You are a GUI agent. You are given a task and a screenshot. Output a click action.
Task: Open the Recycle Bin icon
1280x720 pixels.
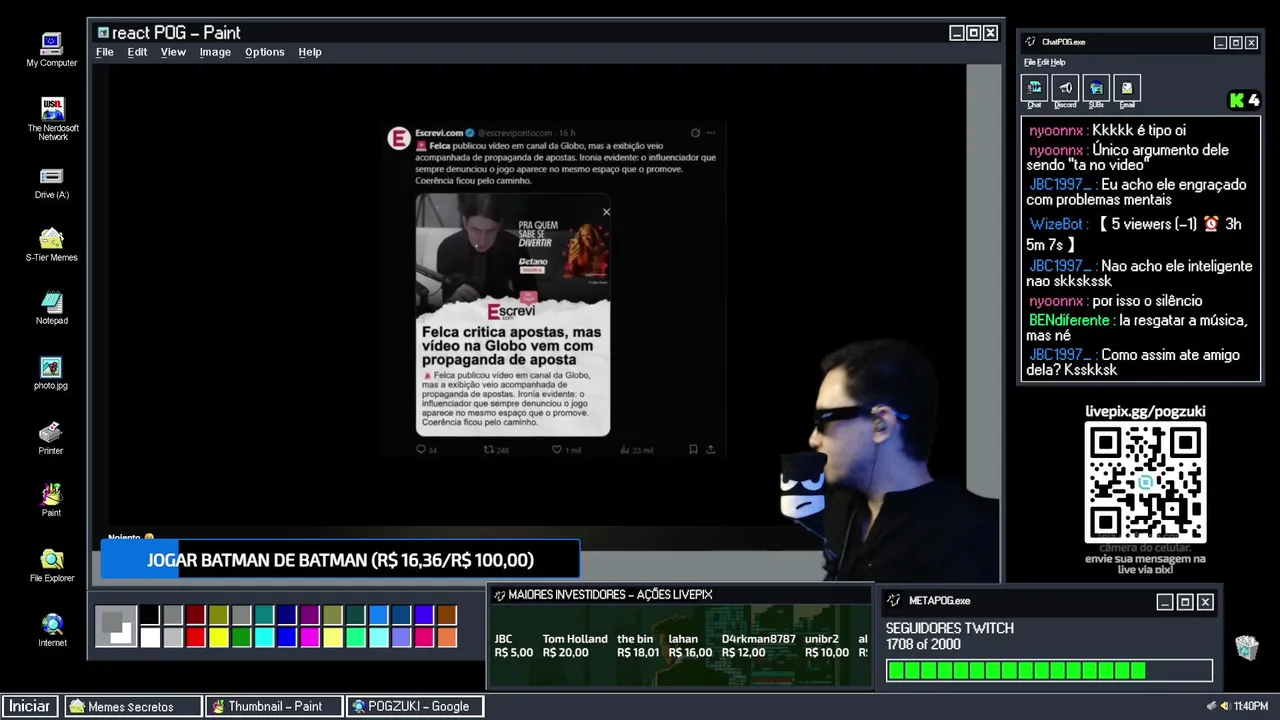tap(1246, 647)
